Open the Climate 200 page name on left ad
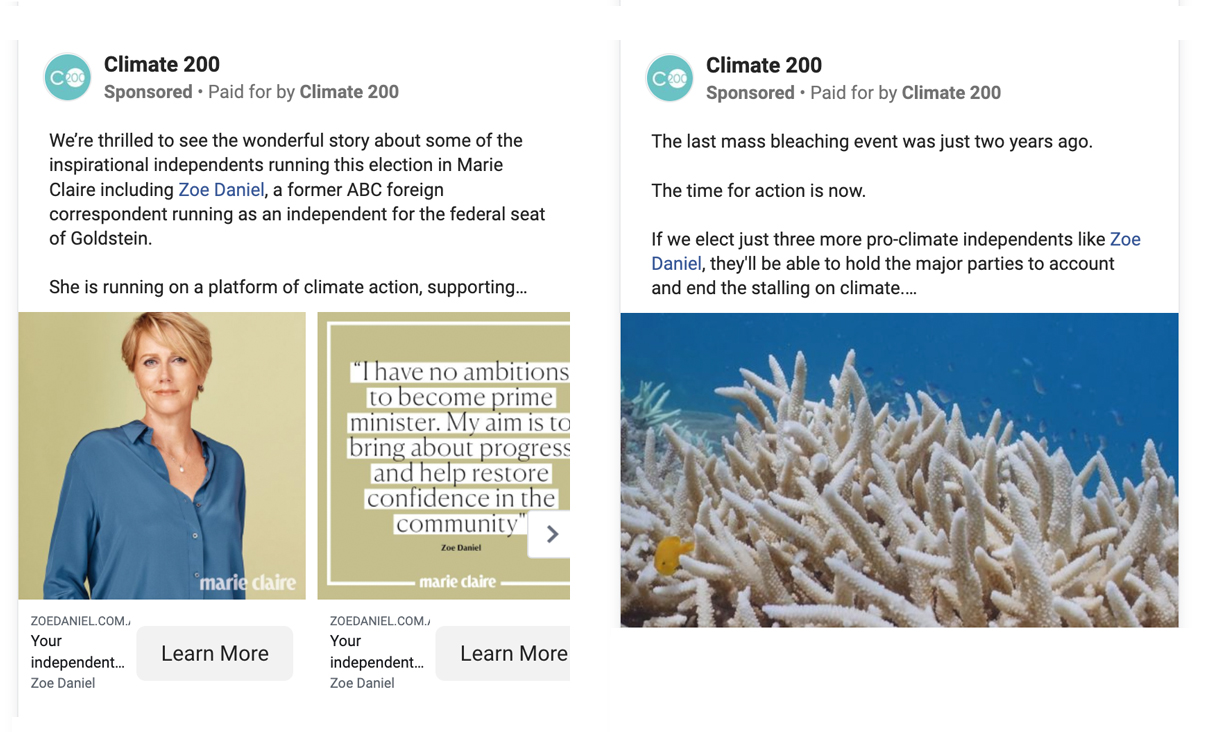 (x=161, y=64)
